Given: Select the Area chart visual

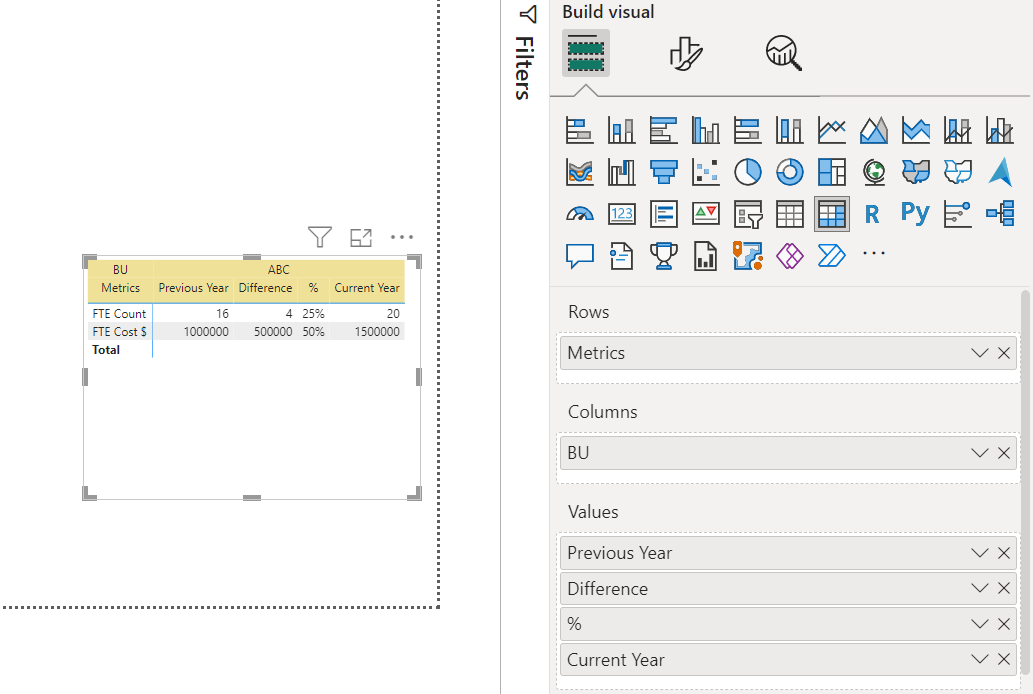Looking at the screenshot, I should [x=874, y=130].
